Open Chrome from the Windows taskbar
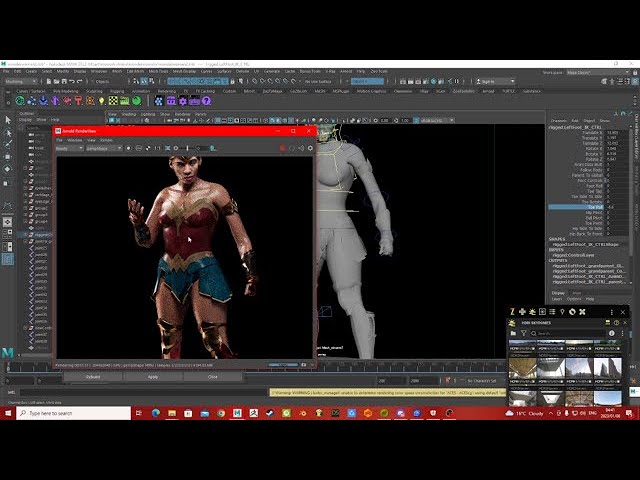 pos(221,413)
